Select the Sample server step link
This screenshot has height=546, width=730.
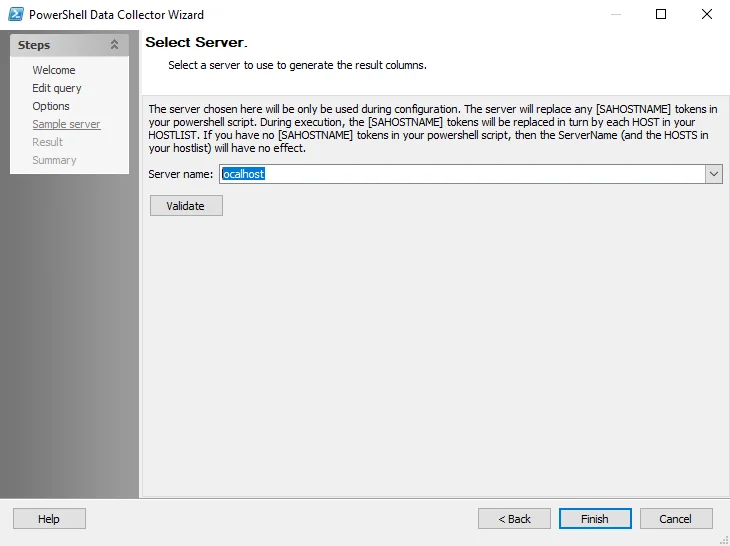(66, 124)
